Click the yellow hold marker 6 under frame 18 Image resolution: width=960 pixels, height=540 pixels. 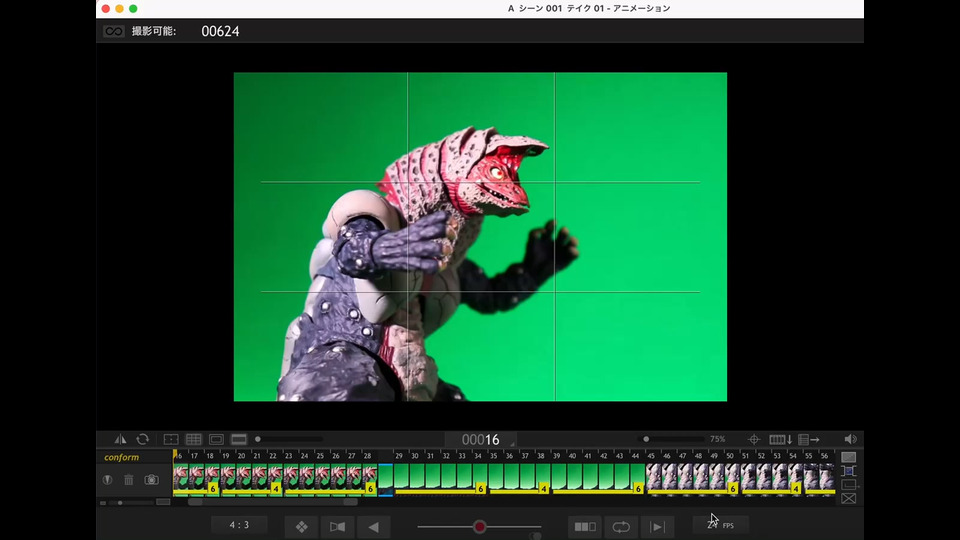tap(213, 489)
